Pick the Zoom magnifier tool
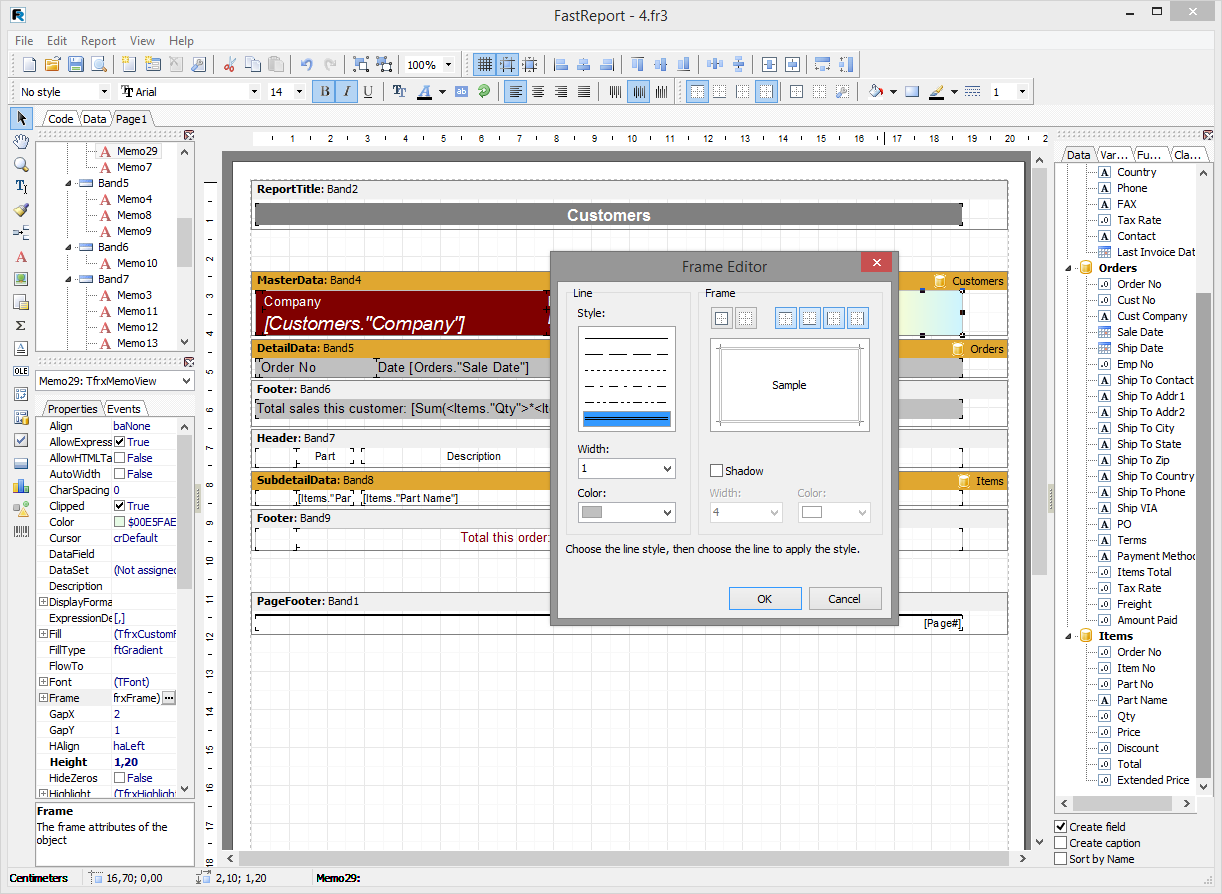1222x894 pixels. 21,164
